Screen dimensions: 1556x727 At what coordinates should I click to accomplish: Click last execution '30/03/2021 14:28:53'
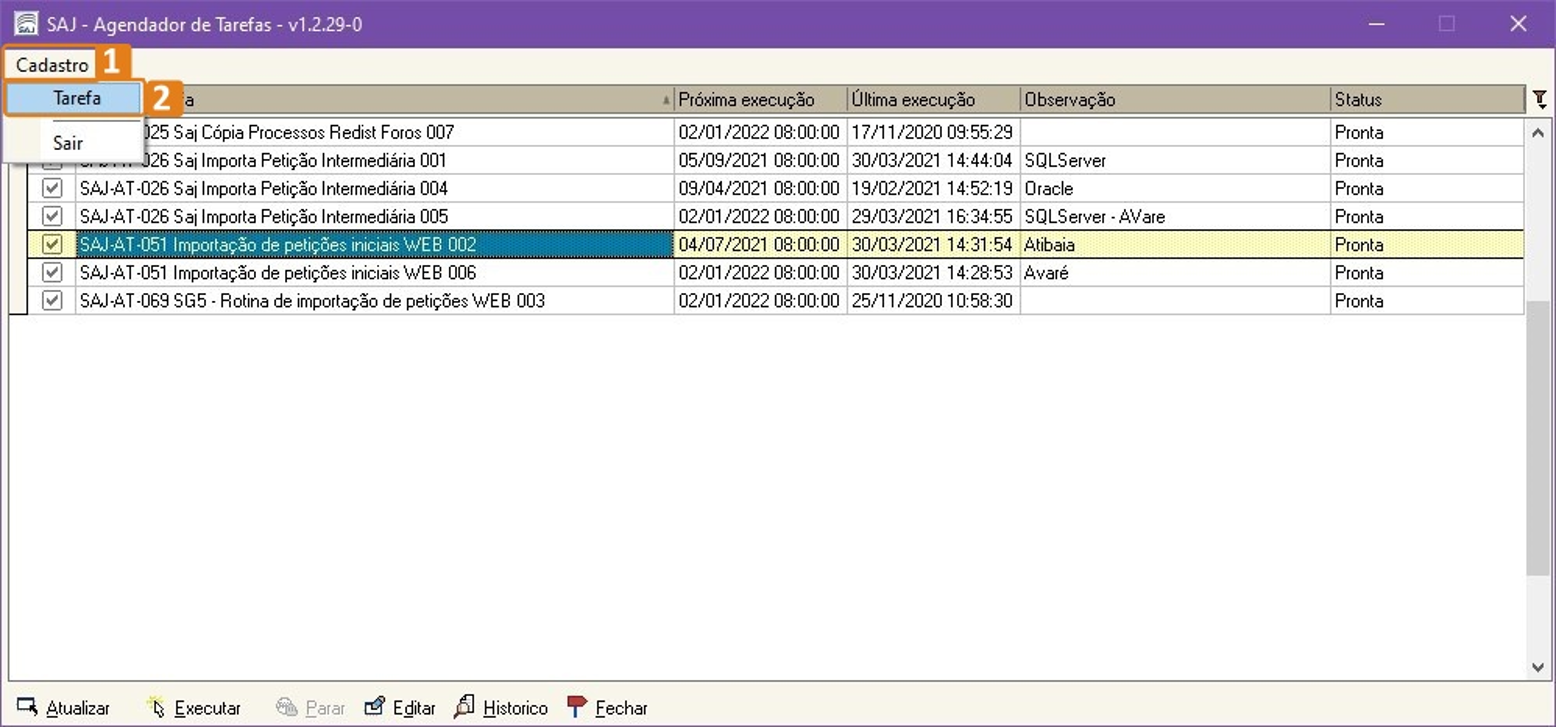tap(932, 272)
